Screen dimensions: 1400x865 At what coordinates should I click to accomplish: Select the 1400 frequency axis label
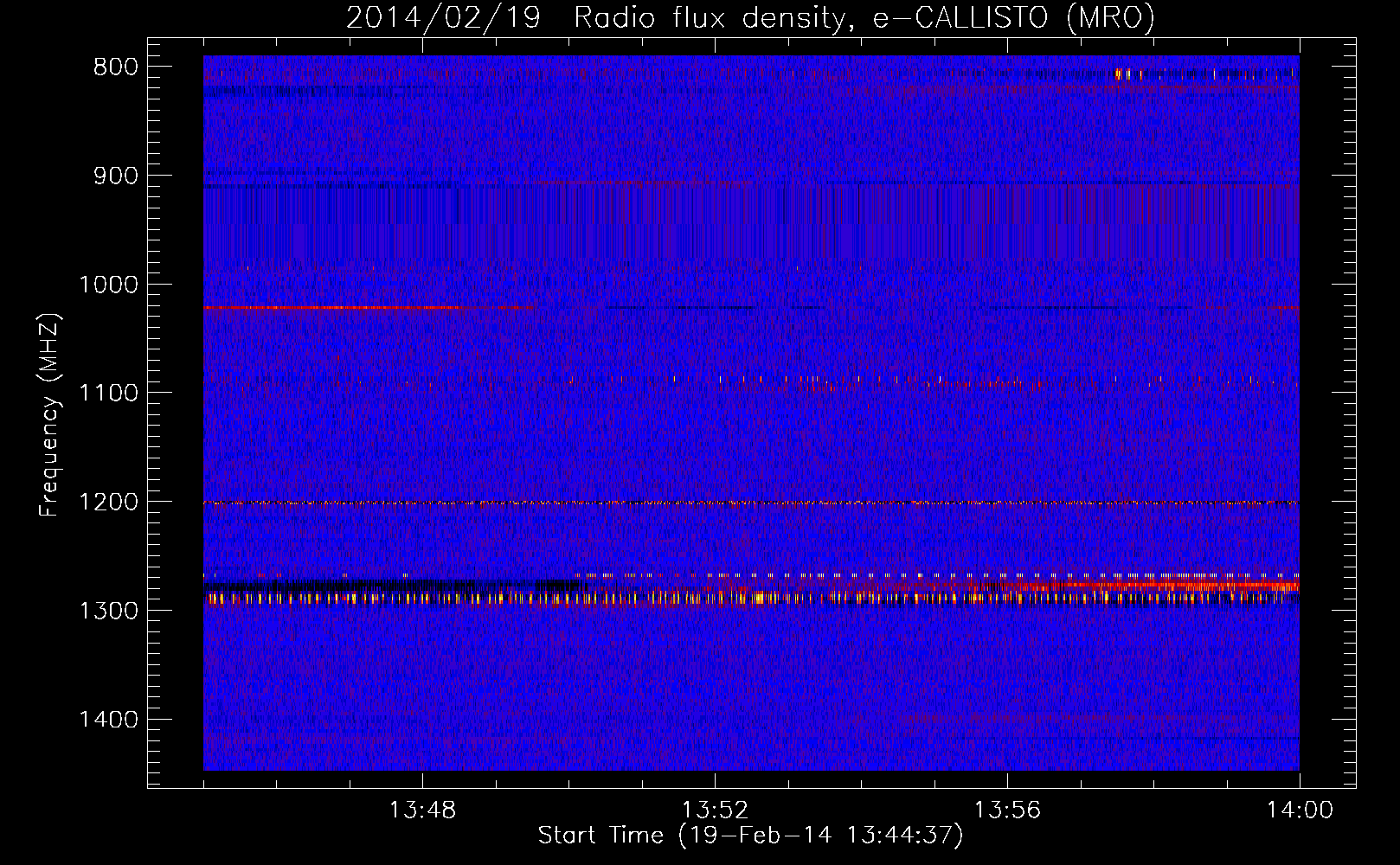[x=108, y=720]
